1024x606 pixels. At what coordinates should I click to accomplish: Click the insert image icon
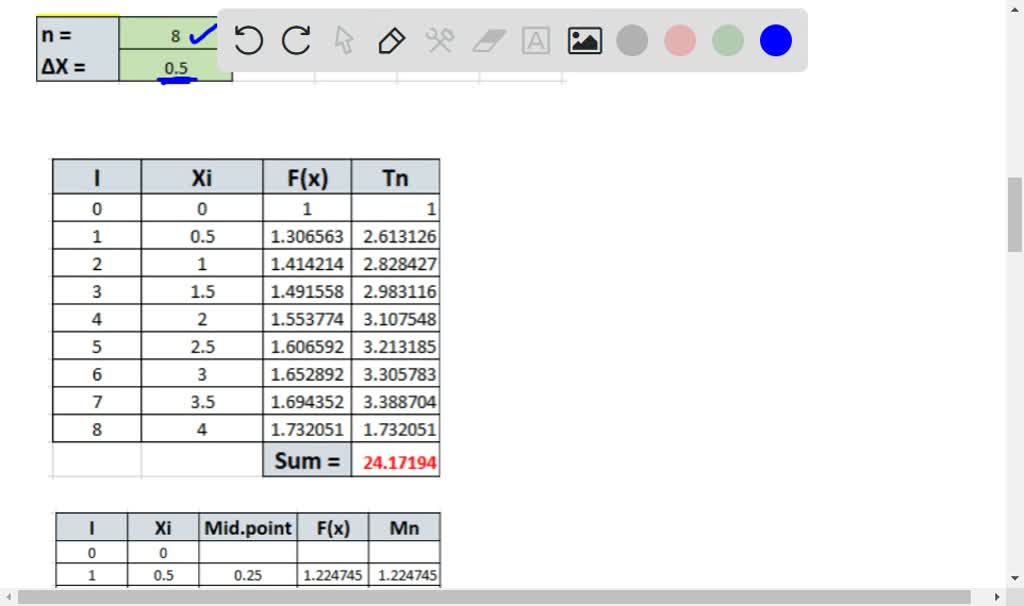[584, 40]
